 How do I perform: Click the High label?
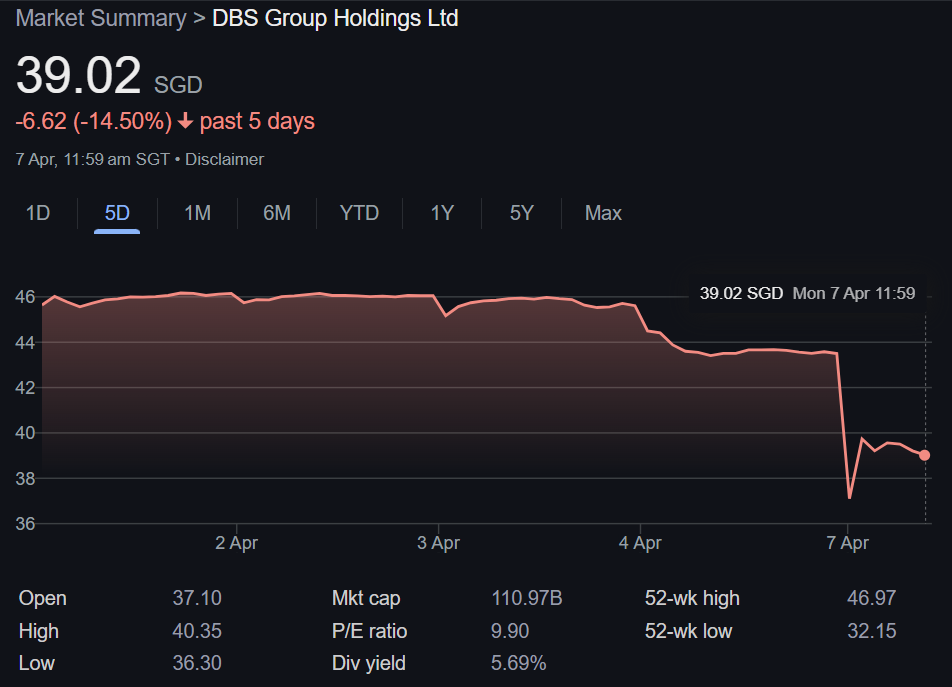pyautogui.click(x=39, y=631)
